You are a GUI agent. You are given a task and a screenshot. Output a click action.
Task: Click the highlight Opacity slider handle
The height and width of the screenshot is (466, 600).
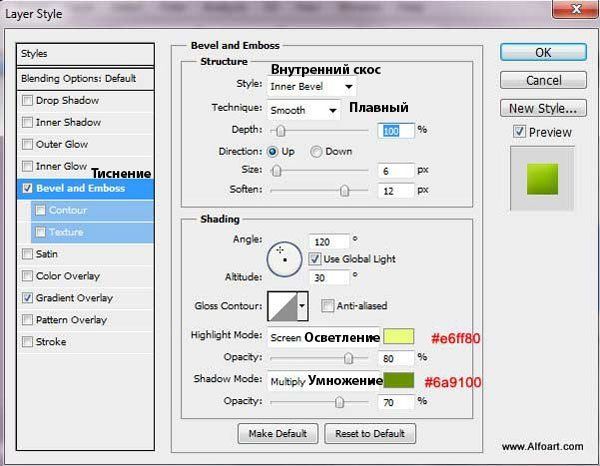(348, 358)
